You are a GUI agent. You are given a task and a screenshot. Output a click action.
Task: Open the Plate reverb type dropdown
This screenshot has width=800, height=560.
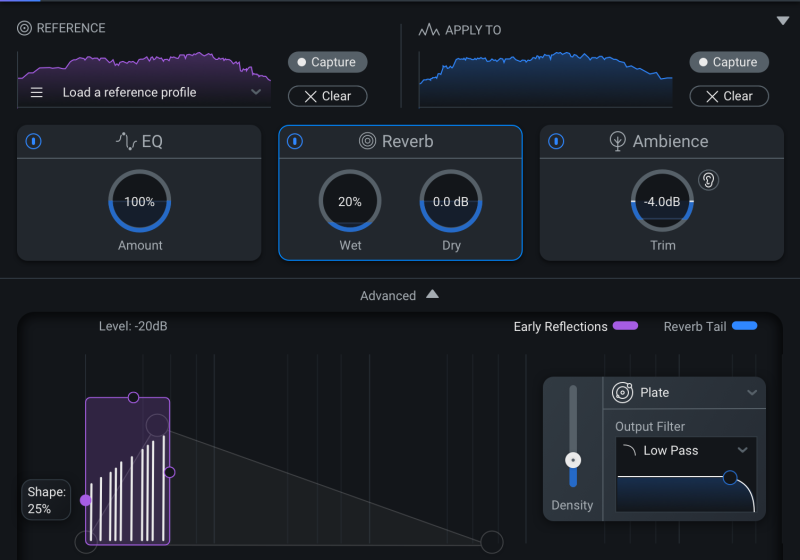[752, 392]
